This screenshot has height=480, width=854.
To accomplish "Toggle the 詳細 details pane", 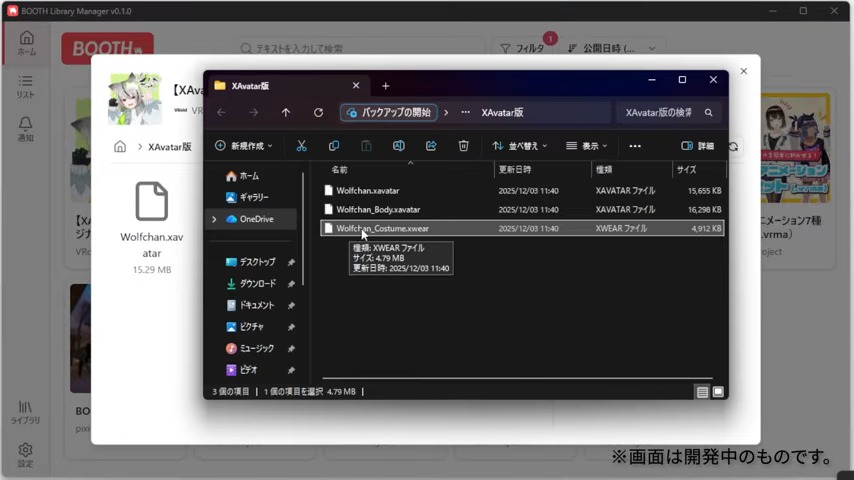I will 698,146.
